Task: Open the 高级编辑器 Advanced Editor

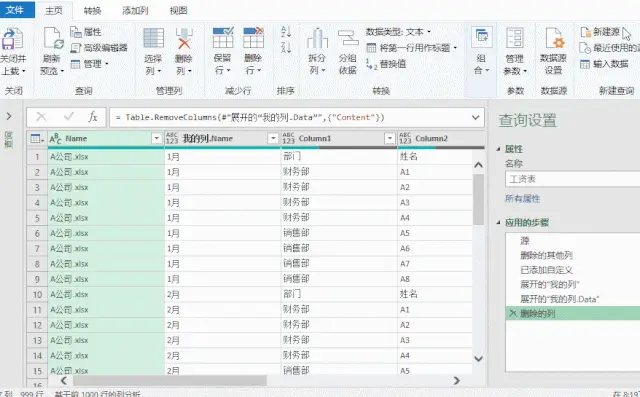Action: [99, 48]
